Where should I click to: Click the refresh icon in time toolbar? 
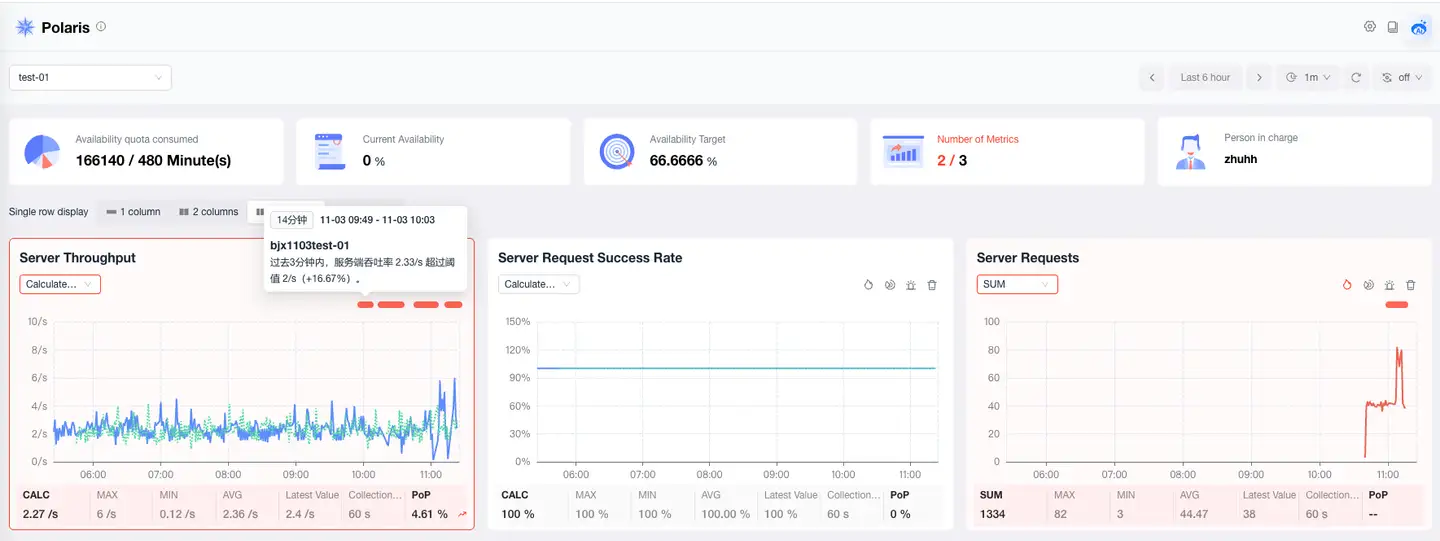pyautogui.click(x=1356, y=77)
